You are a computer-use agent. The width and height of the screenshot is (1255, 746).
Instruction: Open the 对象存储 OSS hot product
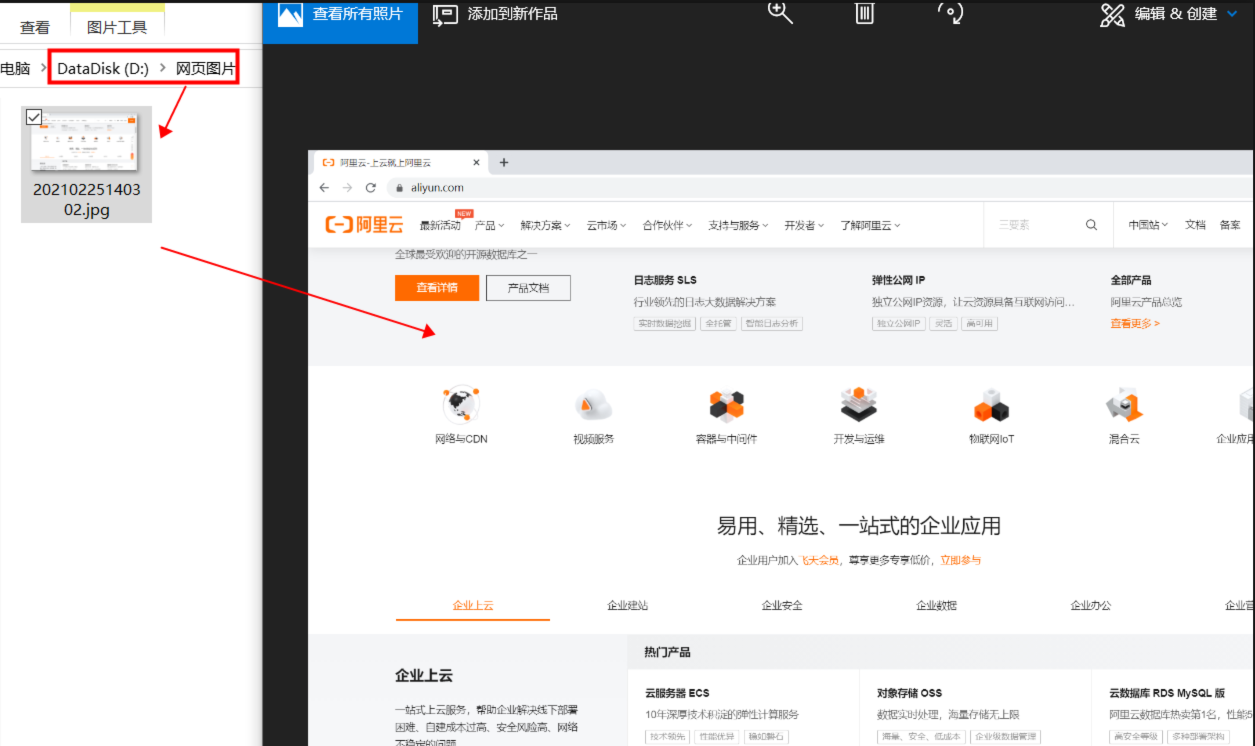point(909,693)
